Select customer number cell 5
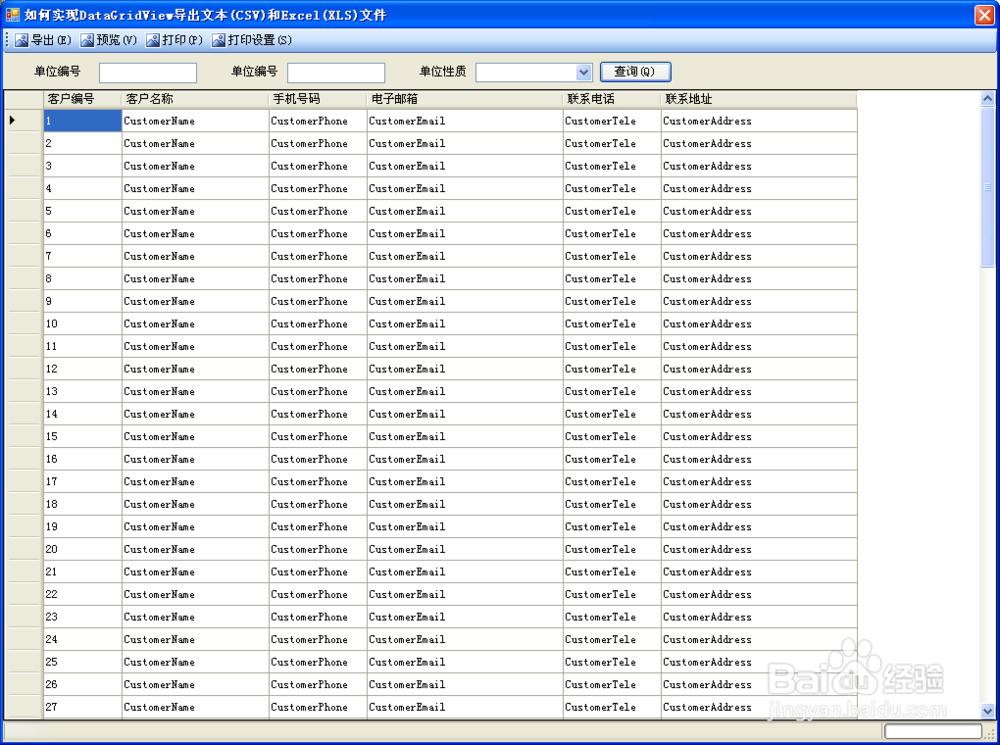The width and height of the screenshot is (1000, 745). point(82,211)
